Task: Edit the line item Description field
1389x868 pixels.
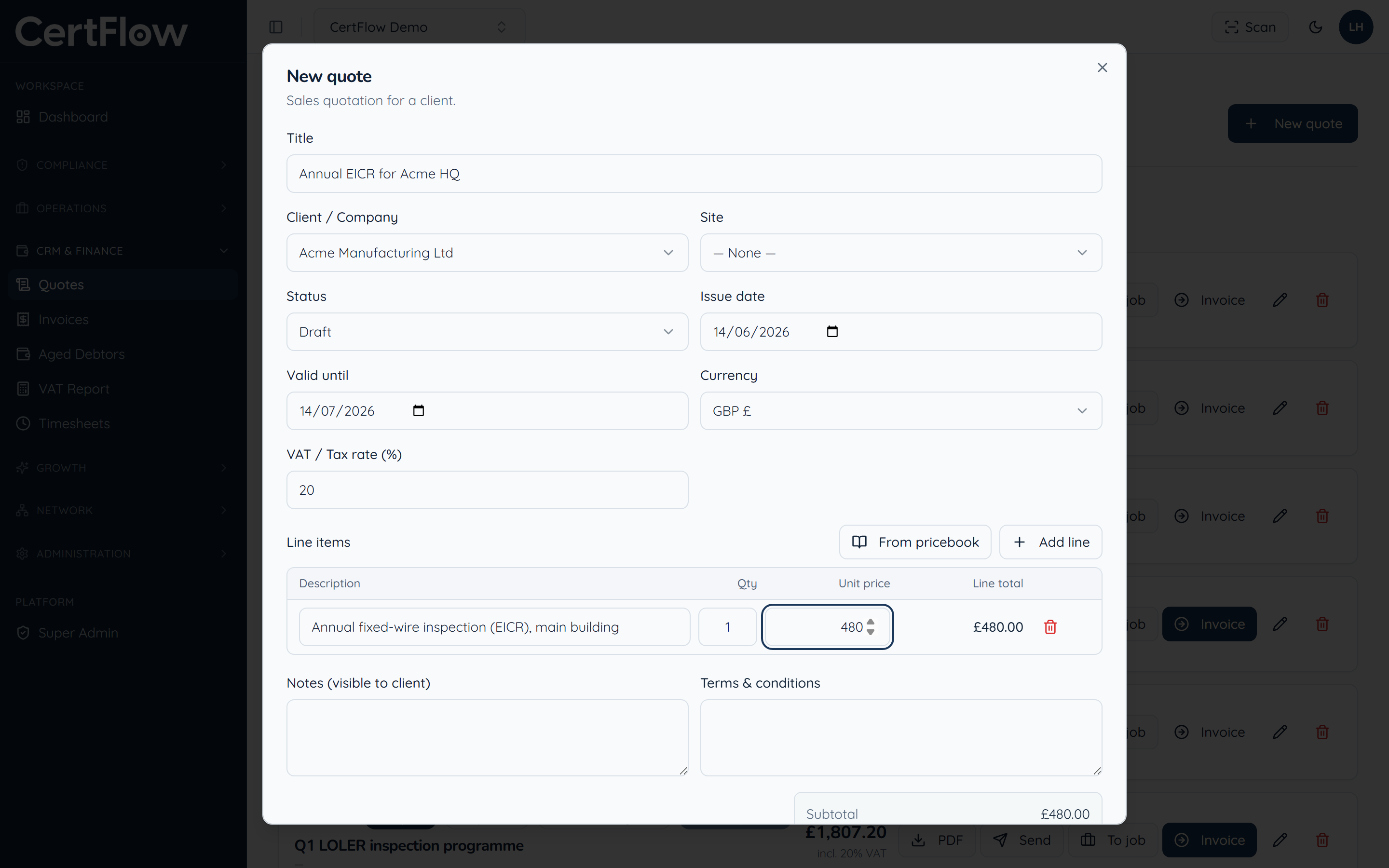Action: point(494,627)
